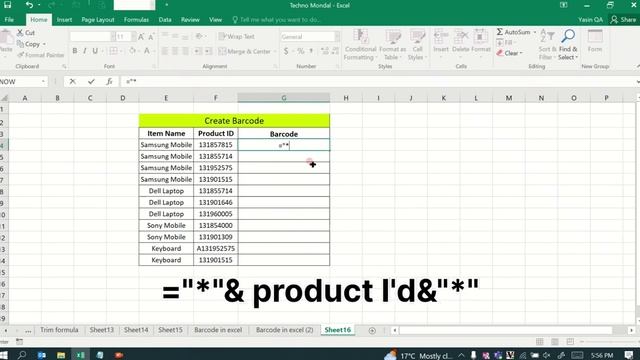Click the Insert Function fx button
The height and width of the screenshot is (360, 640).
109,82
